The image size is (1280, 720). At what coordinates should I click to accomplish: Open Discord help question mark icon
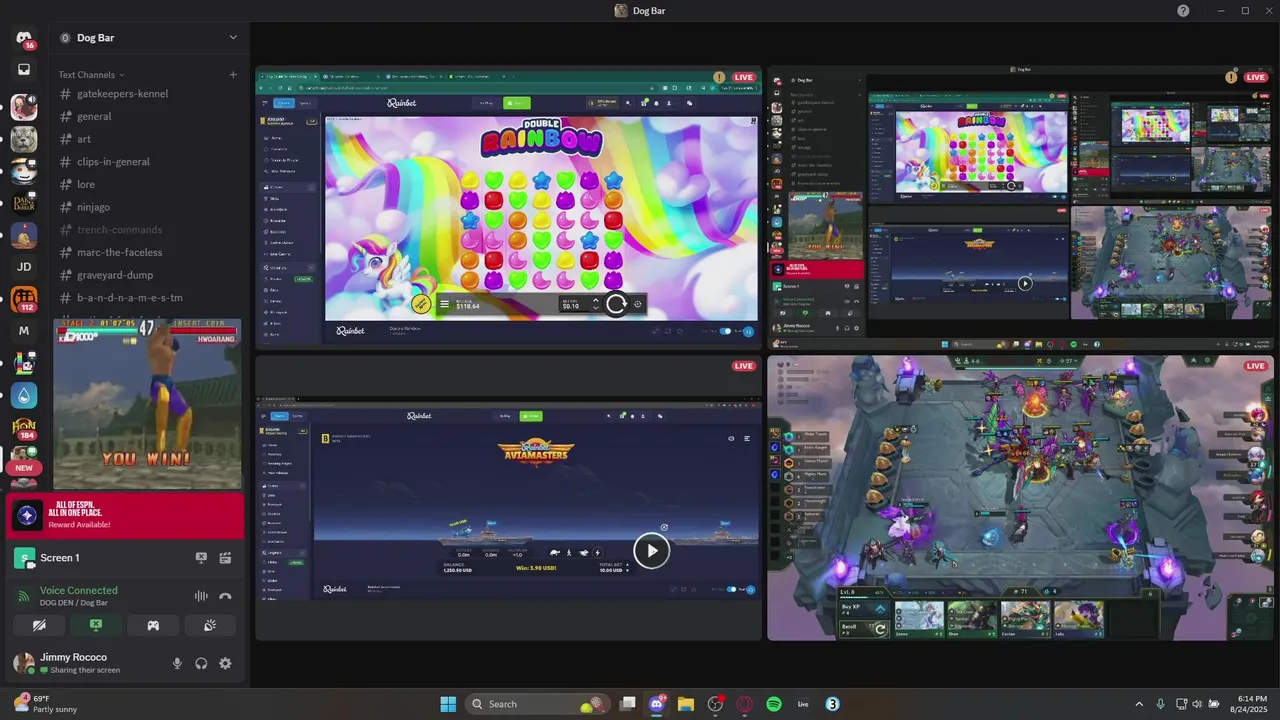pyautogui.click(x=1183, y=11)
